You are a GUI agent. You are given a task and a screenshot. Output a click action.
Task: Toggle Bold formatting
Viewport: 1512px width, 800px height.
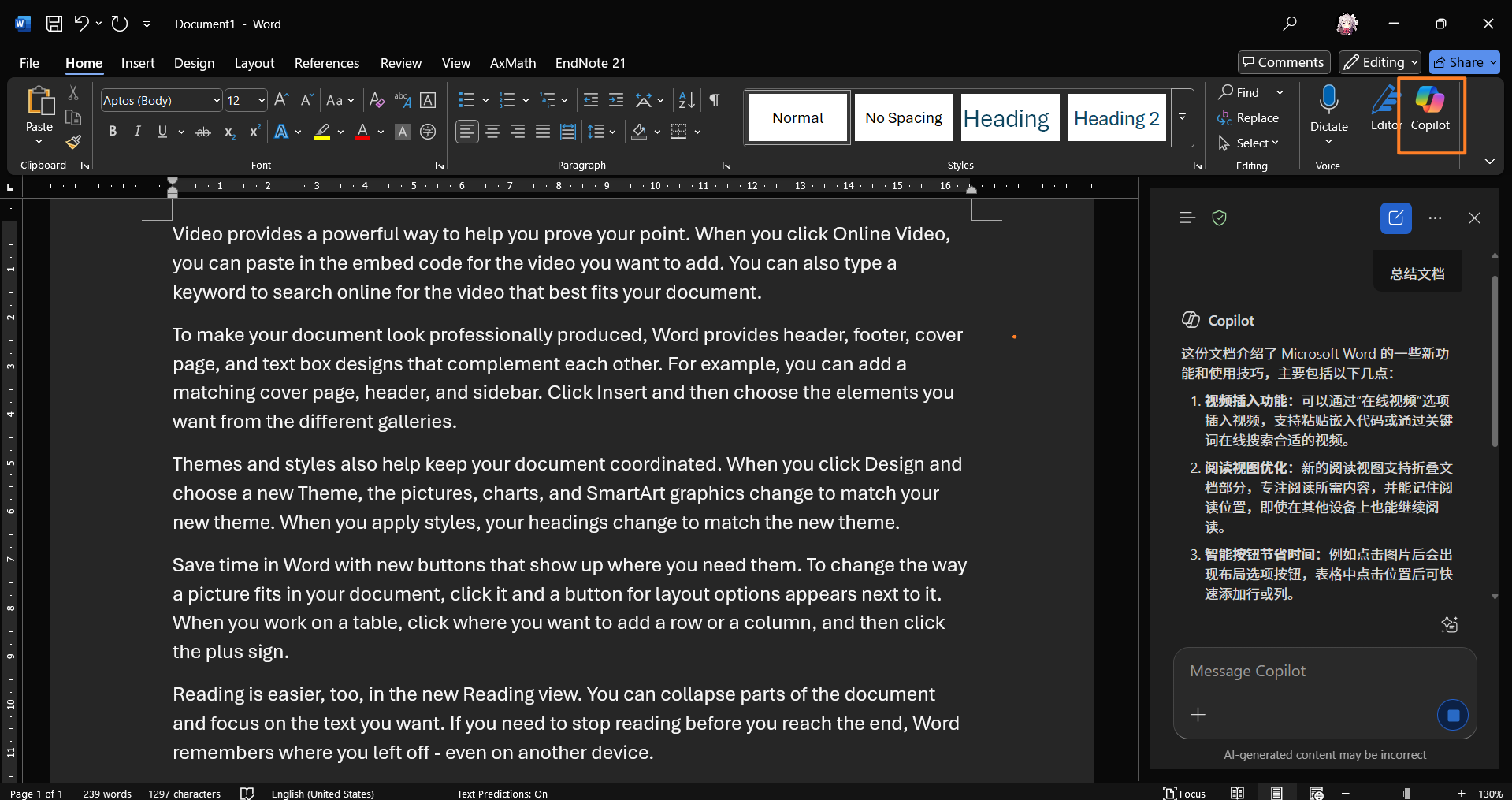click(113, 132)
